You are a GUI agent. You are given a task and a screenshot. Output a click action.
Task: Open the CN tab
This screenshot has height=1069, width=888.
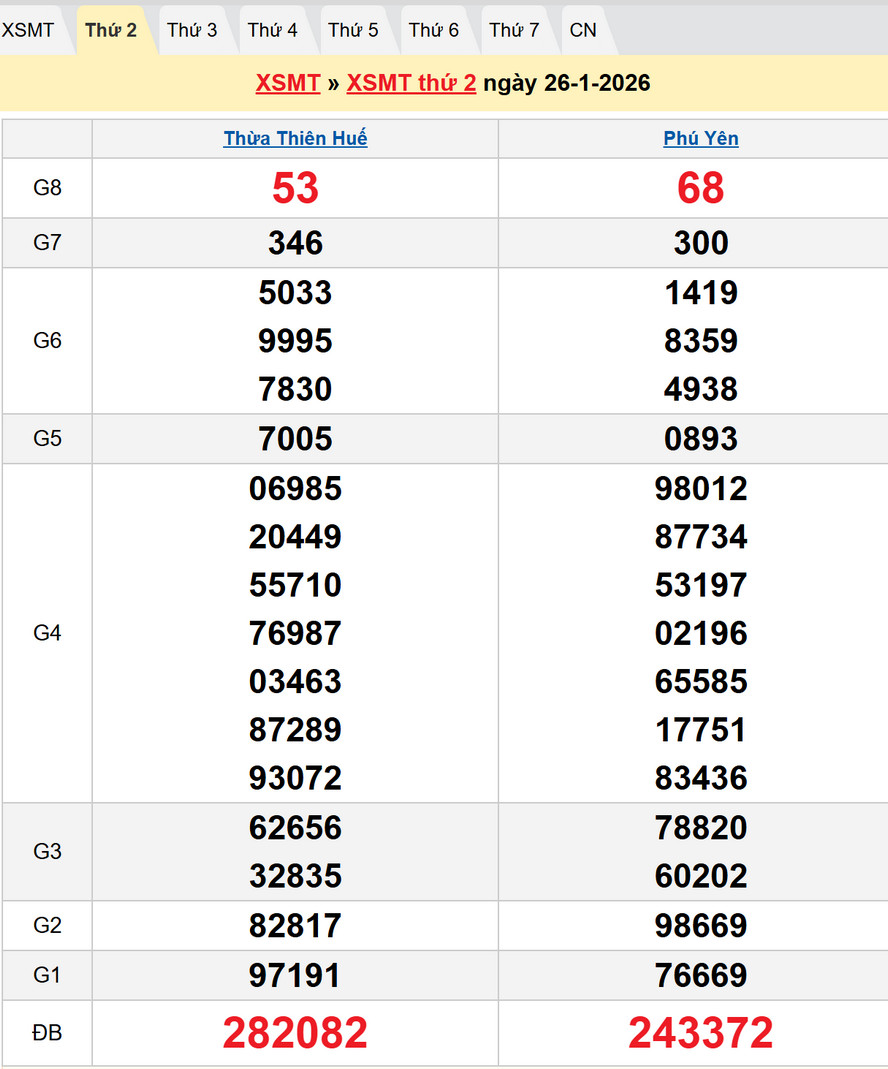(583, 30)
